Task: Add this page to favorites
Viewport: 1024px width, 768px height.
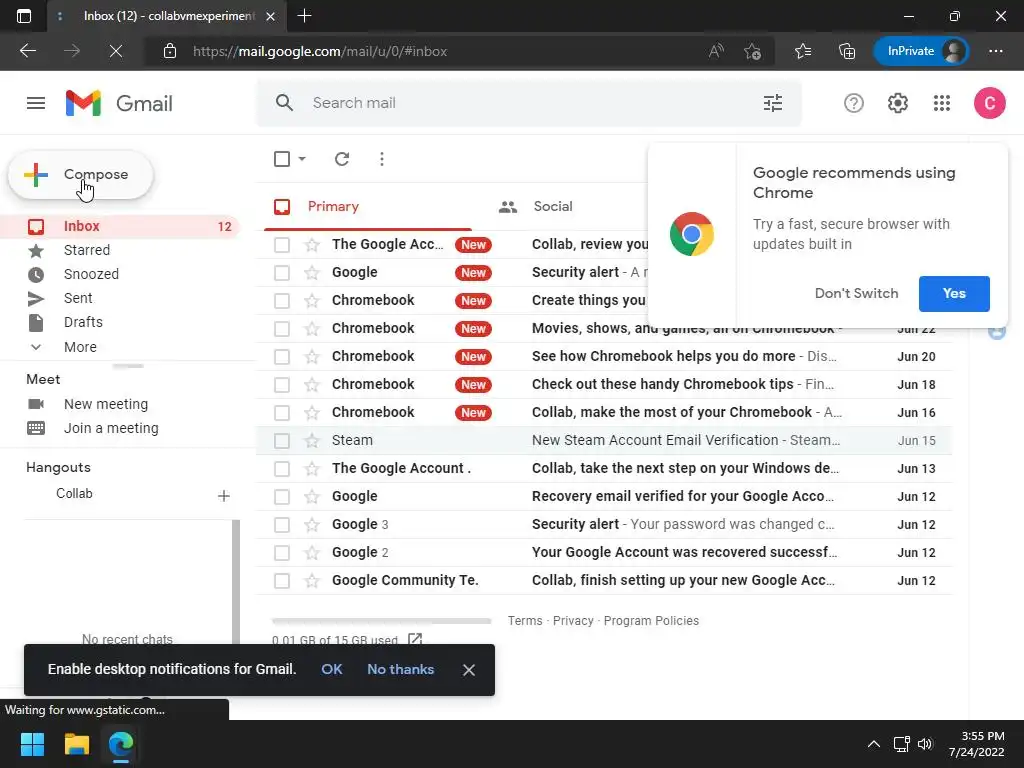Action: click(752, 51)
